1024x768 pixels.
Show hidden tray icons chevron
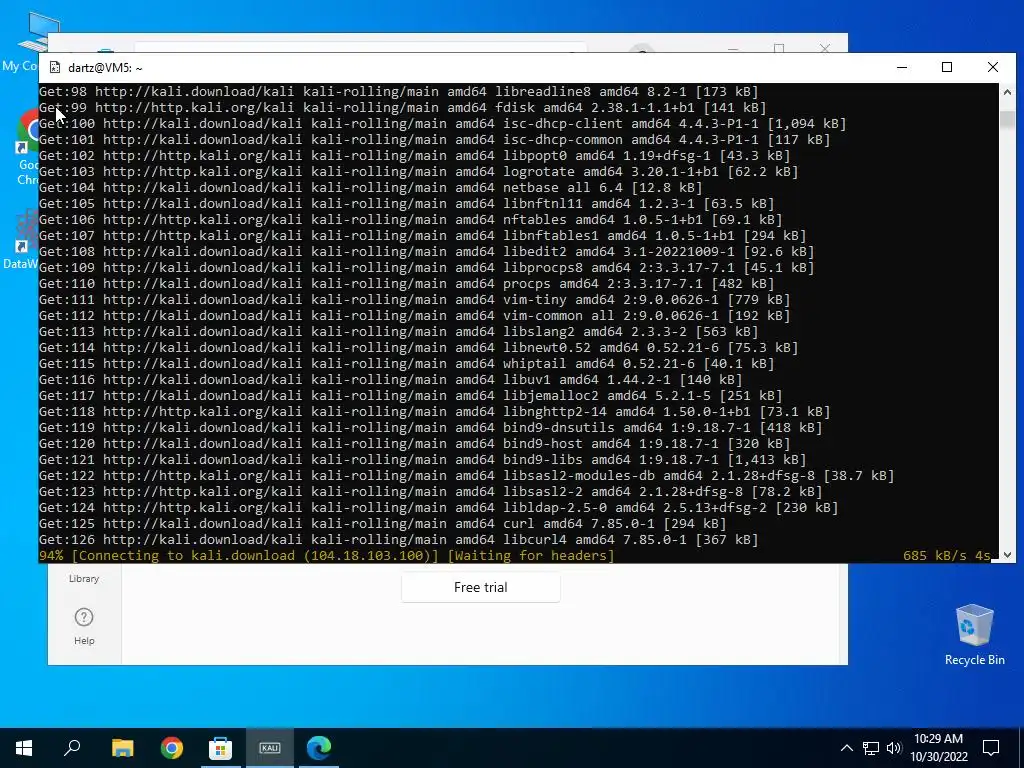tap(846, 748)
